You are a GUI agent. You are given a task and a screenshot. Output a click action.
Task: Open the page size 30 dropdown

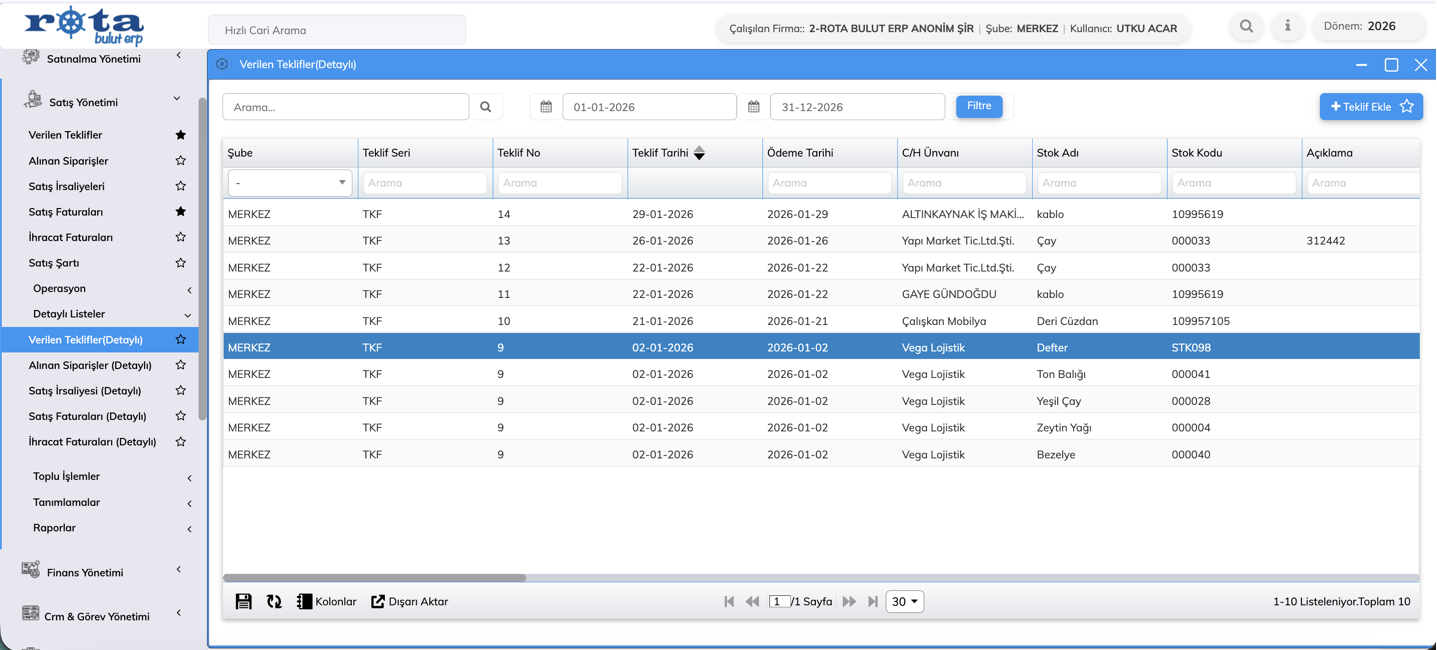pyautogui.click(x=904, y=601)
